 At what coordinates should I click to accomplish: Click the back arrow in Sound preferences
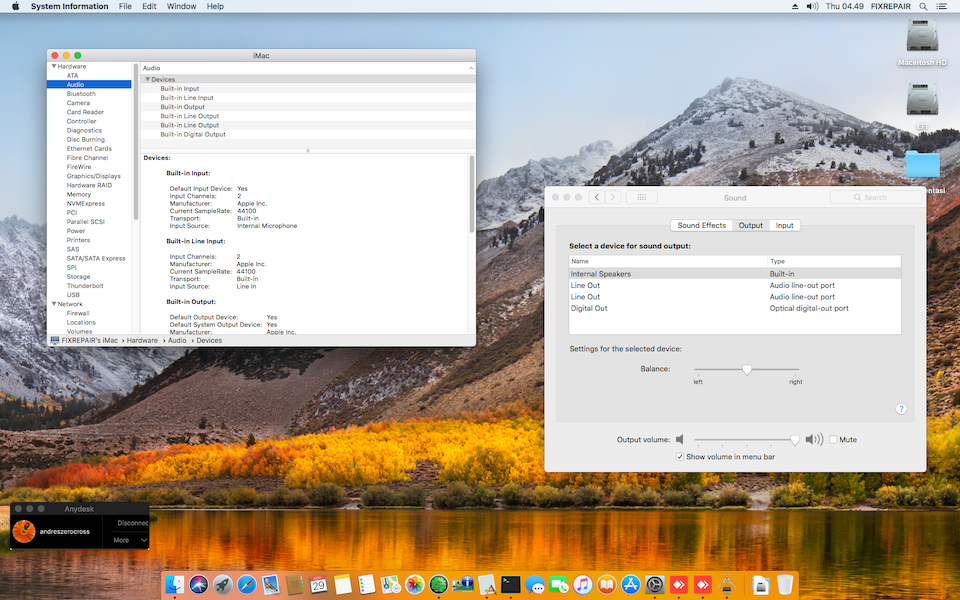click(597, 198)
